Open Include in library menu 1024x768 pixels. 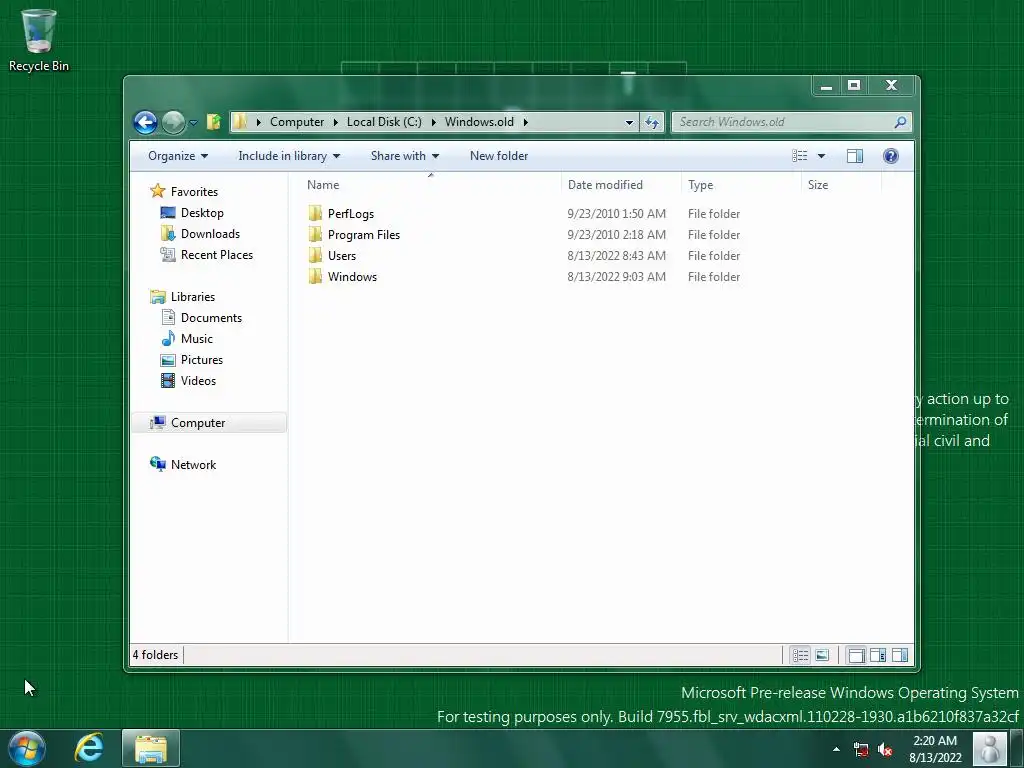[x=289, y=156]
